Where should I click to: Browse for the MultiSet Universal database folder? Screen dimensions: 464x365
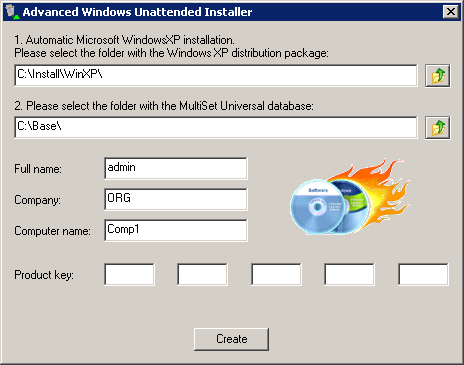tap(438, 128)
